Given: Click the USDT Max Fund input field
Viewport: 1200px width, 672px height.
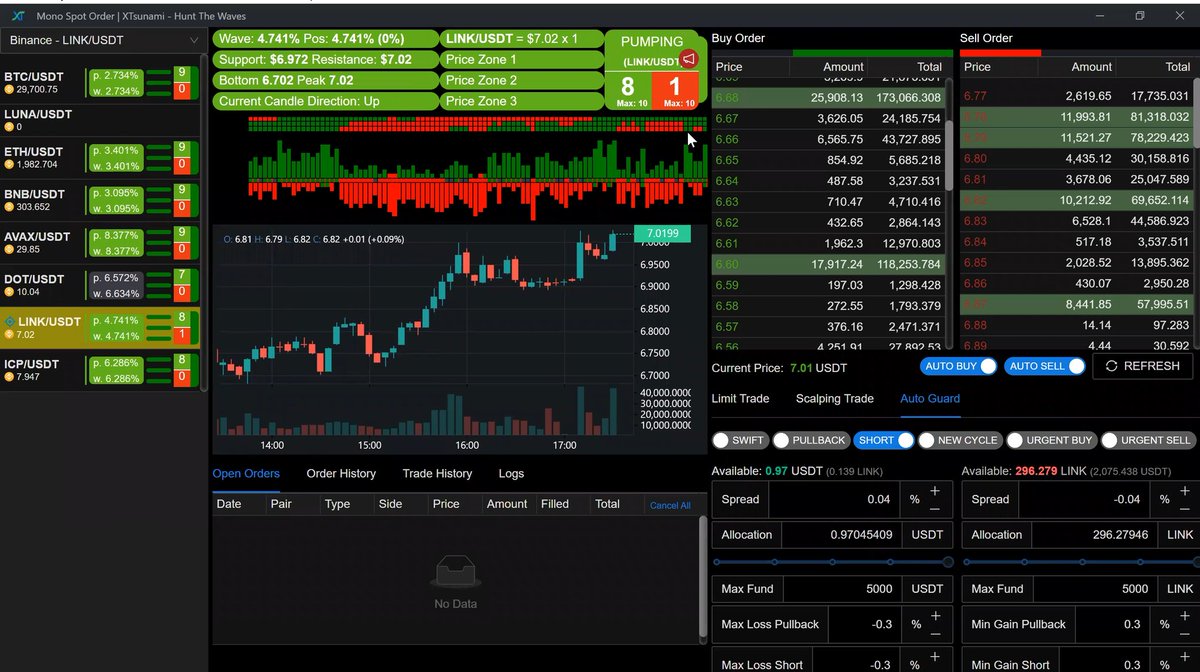Looking at the screenshot, I should (x=840, y=589).
